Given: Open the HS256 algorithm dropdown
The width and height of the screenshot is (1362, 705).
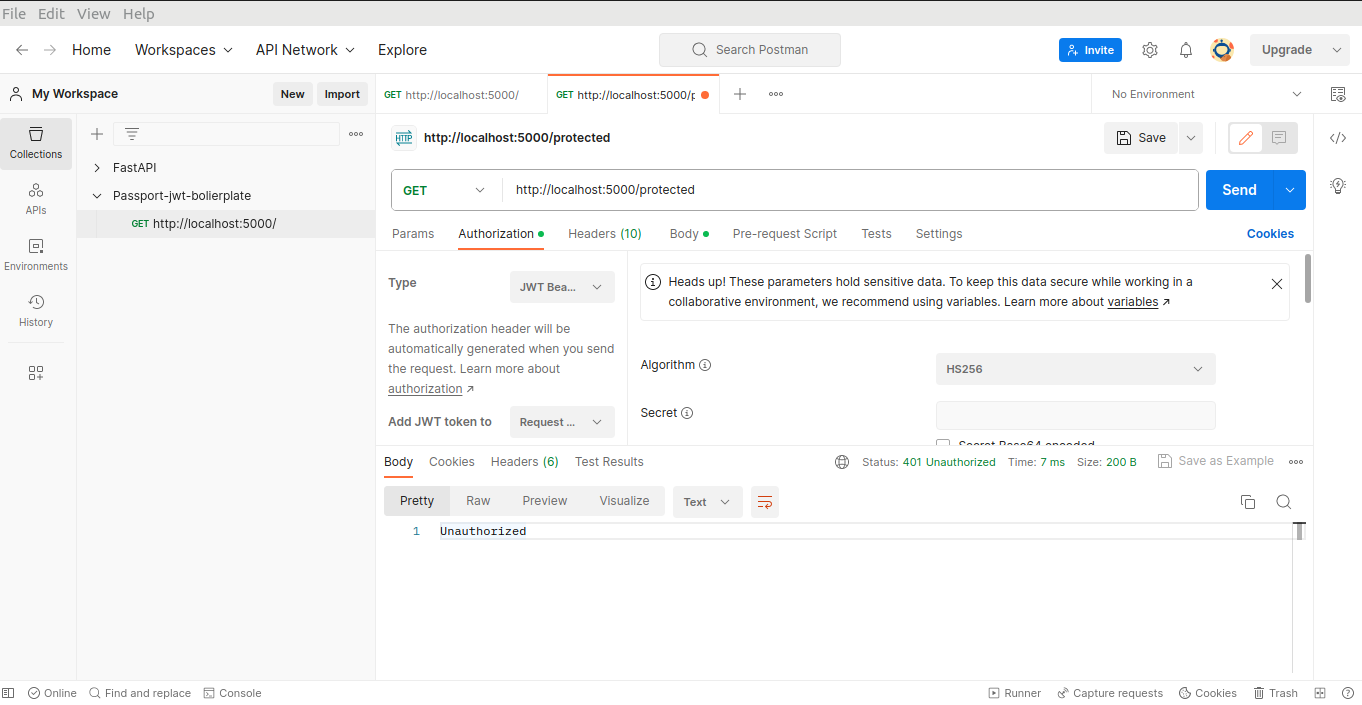Looking at the screenshot, I should (1076, 369).
